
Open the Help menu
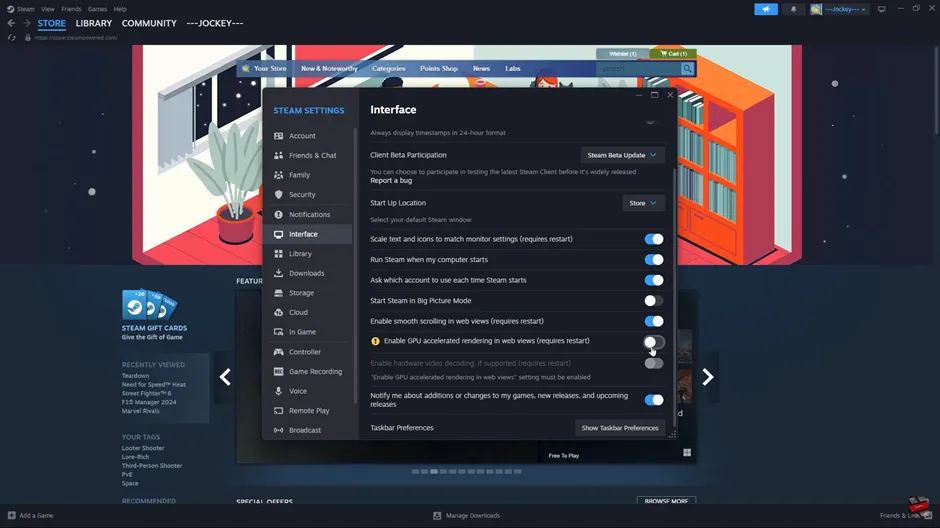click(x=120, y=9)
